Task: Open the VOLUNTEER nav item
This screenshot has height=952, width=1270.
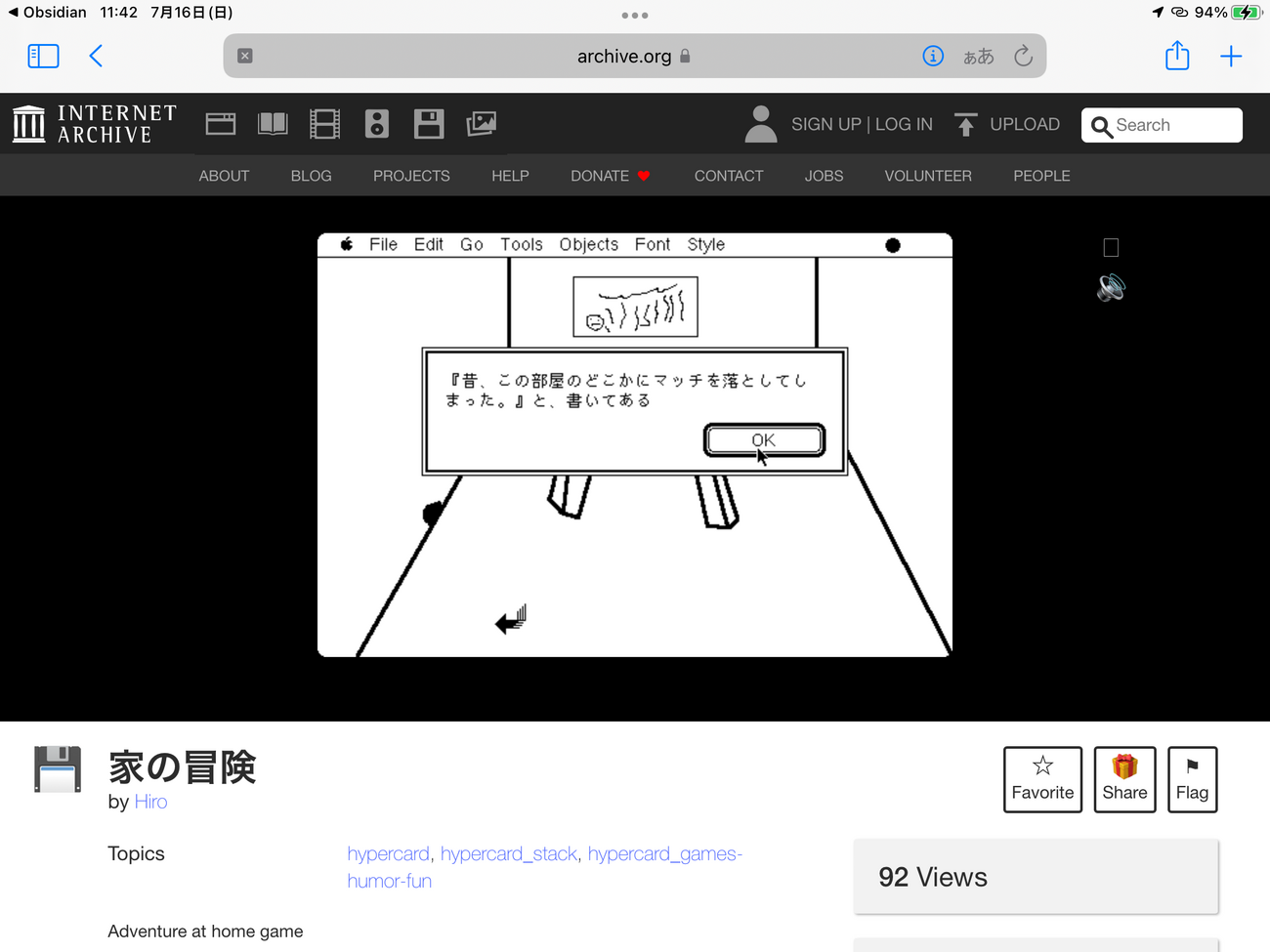Action: (928, 176)
